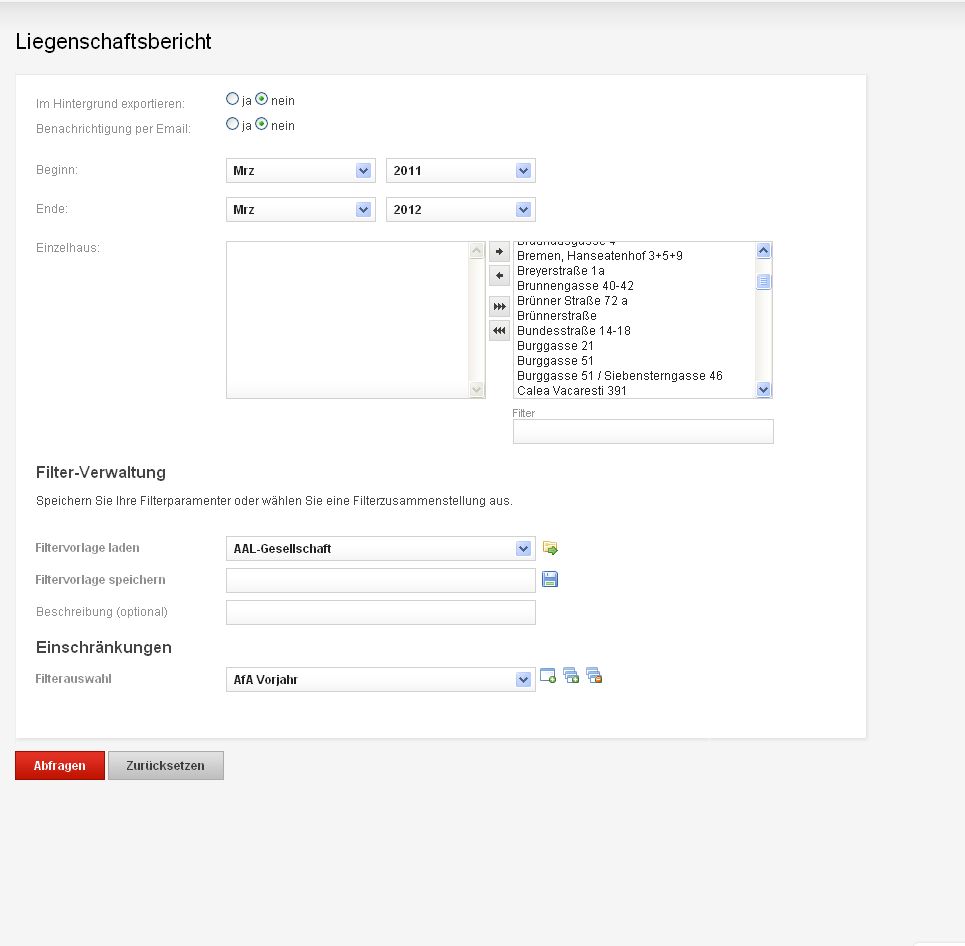Open the Ende month dropdown
The width and height of the screenshot is (965, 946).
tap(301, 209)
